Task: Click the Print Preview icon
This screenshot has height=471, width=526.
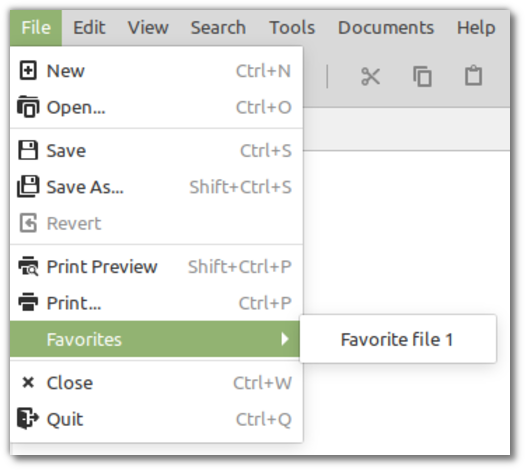Action: pyautogui.click(x=28, y=266)
